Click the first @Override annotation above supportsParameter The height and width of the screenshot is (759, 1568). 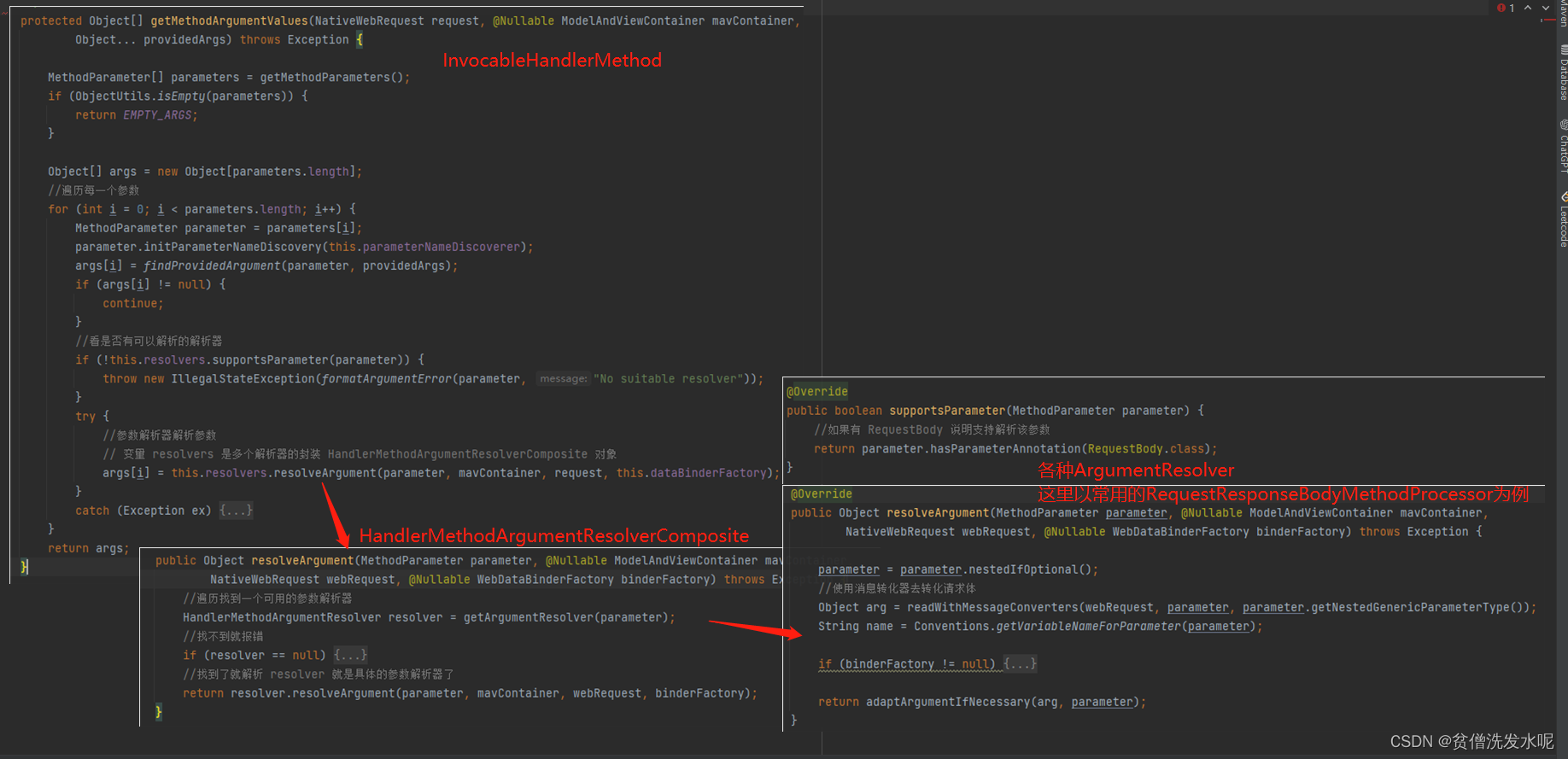click(x=817, y=391)
